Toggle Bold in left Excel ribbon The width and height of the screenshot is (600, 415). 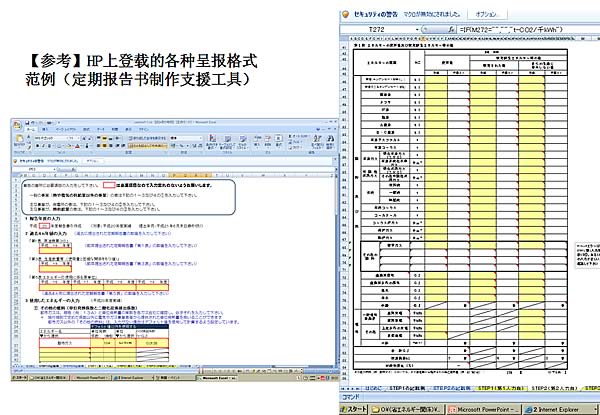tap(37, 146)
